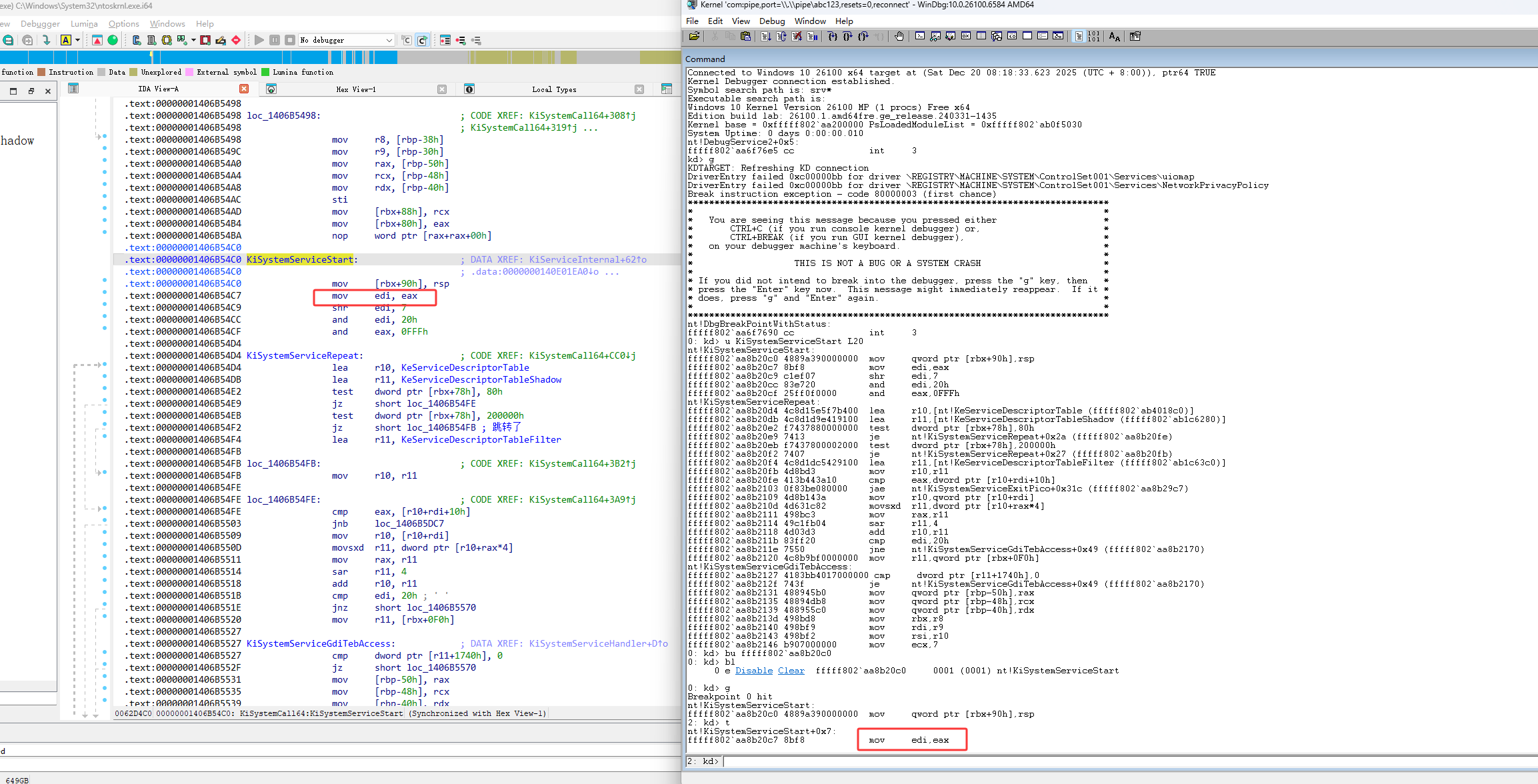Viewport: 1538px width, 784px height.
Task: Open the No debugger dropdown
Action: [389, 40]
